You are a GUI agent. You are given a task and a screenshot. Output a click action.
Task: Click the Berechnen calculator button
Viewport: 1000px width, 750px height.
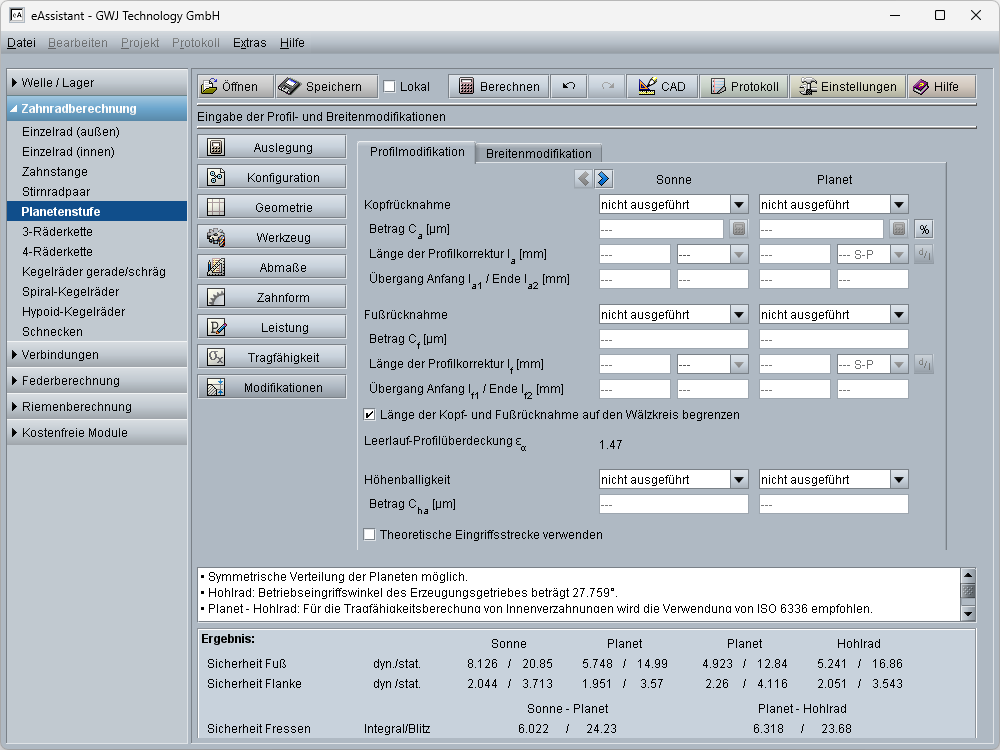click(498, 87)
